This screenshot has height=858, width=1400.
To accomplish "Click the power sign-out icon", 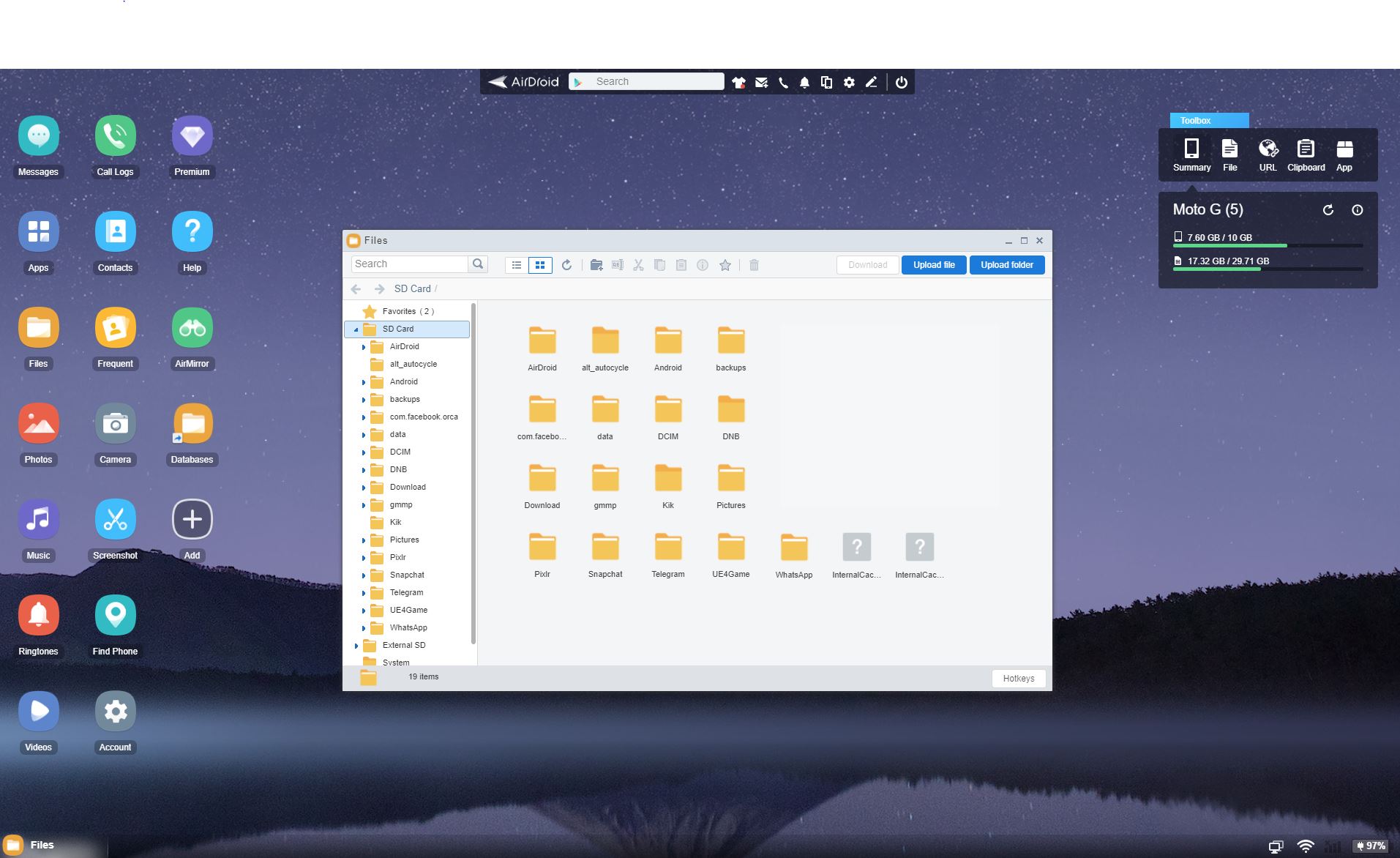I will tap(902, 83).
